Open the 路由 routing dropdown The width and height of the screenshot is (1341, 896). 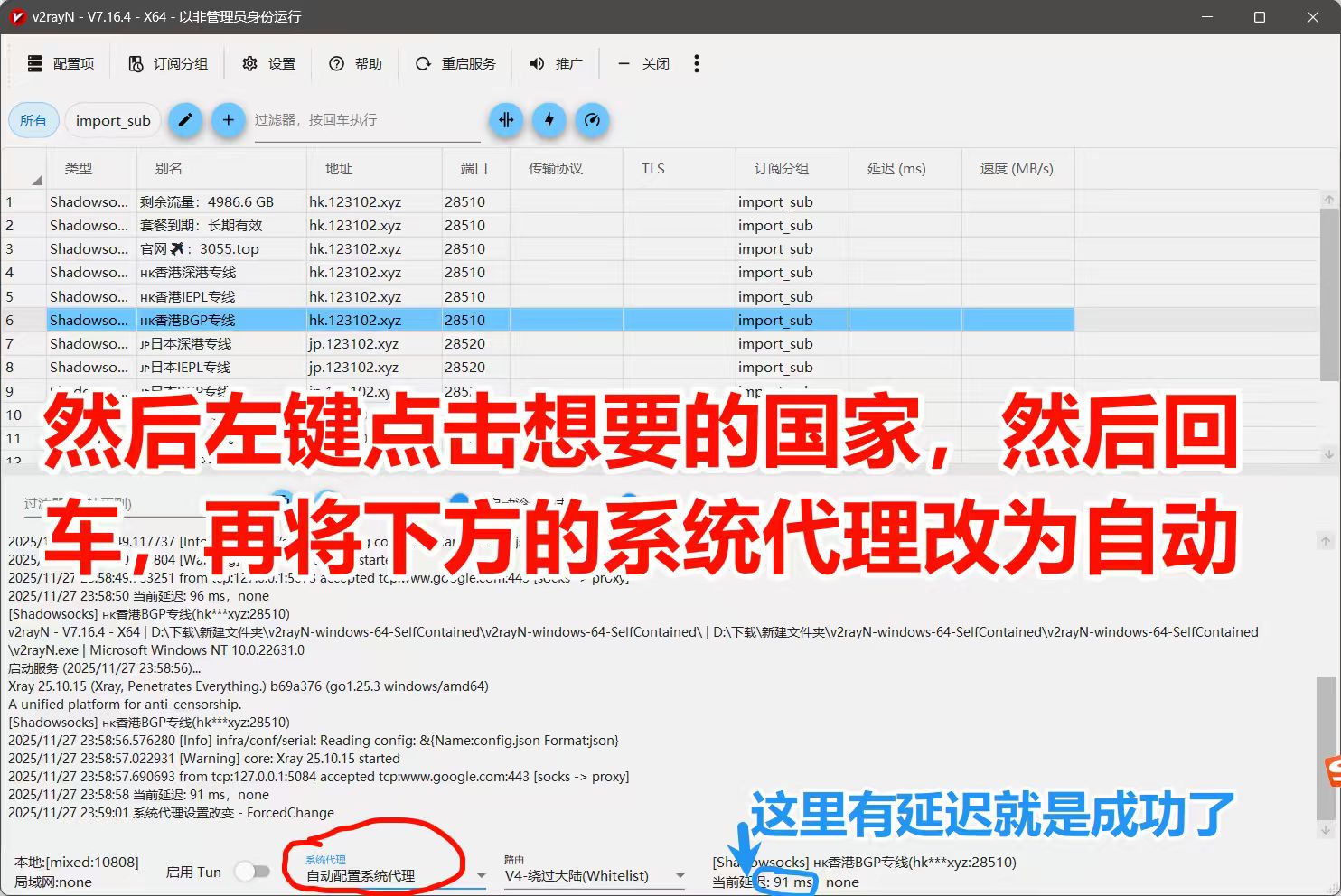592,875
